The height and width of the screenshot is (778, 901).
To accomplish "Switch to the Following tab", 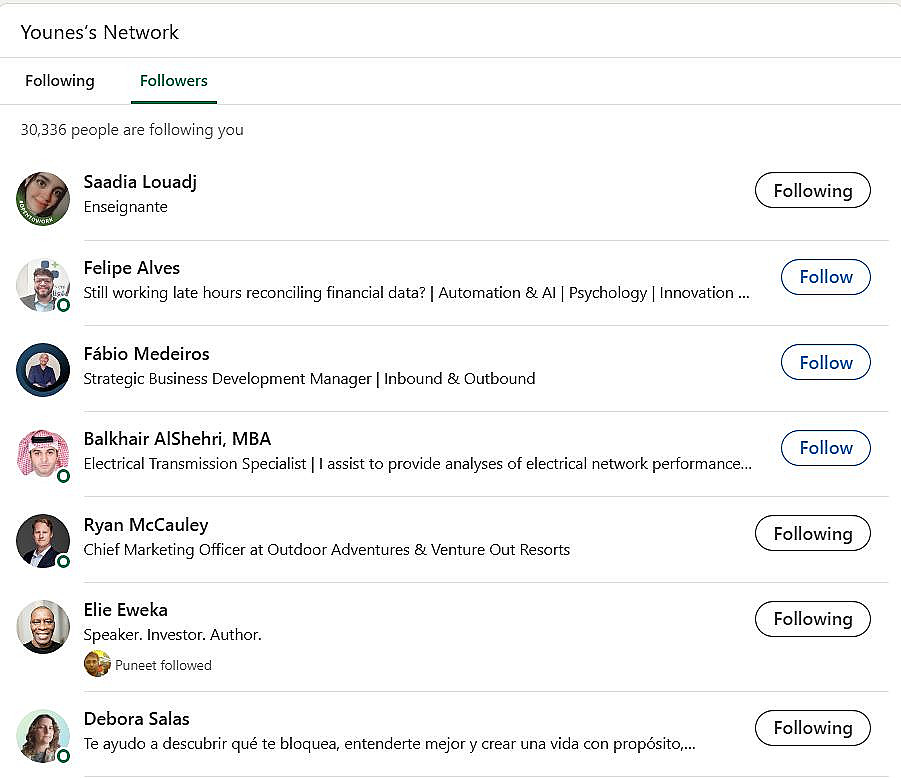I will (60, 81).
